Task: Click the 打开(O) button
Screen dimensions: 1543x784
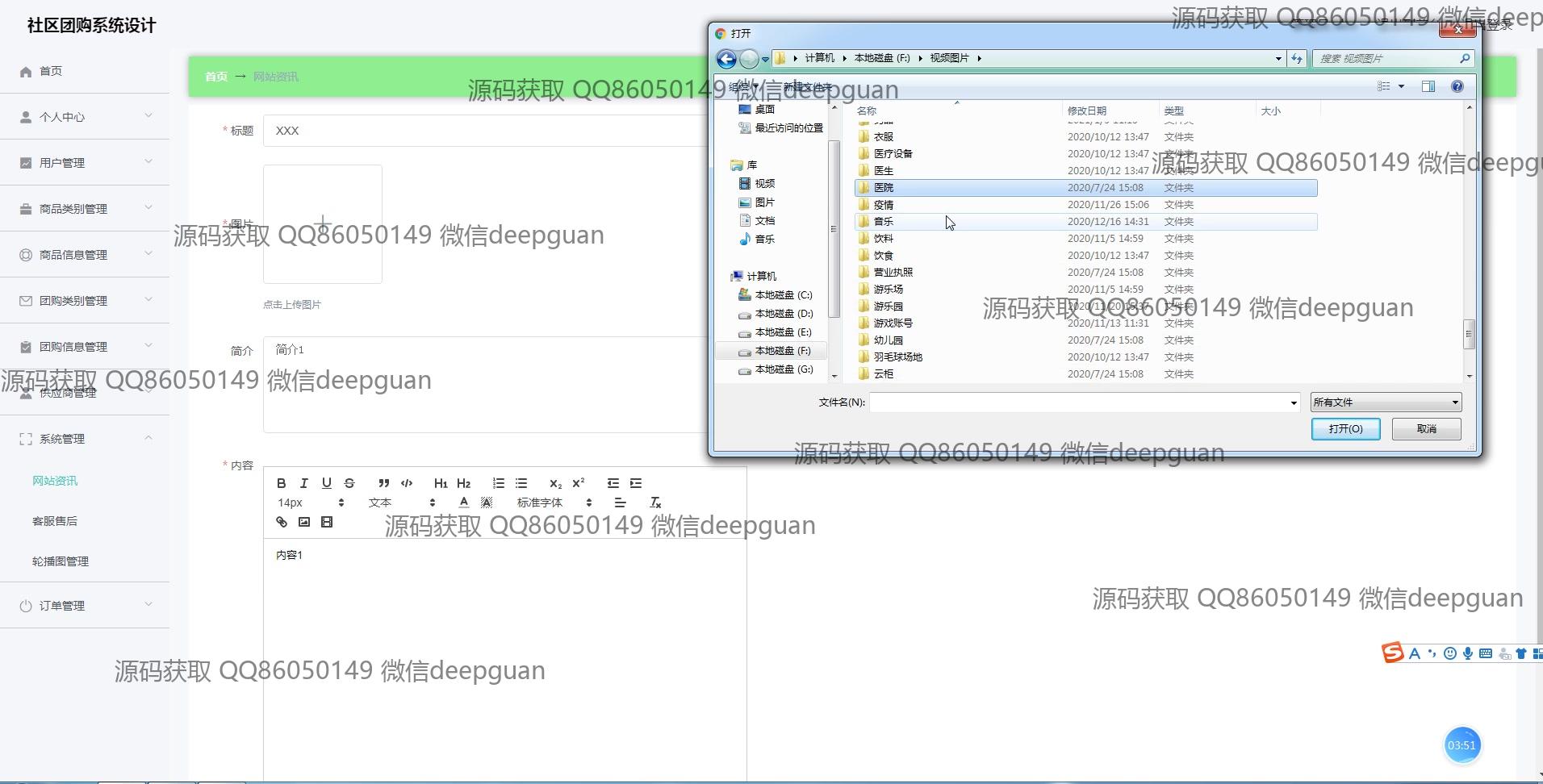Action: tap(1345, 429)
